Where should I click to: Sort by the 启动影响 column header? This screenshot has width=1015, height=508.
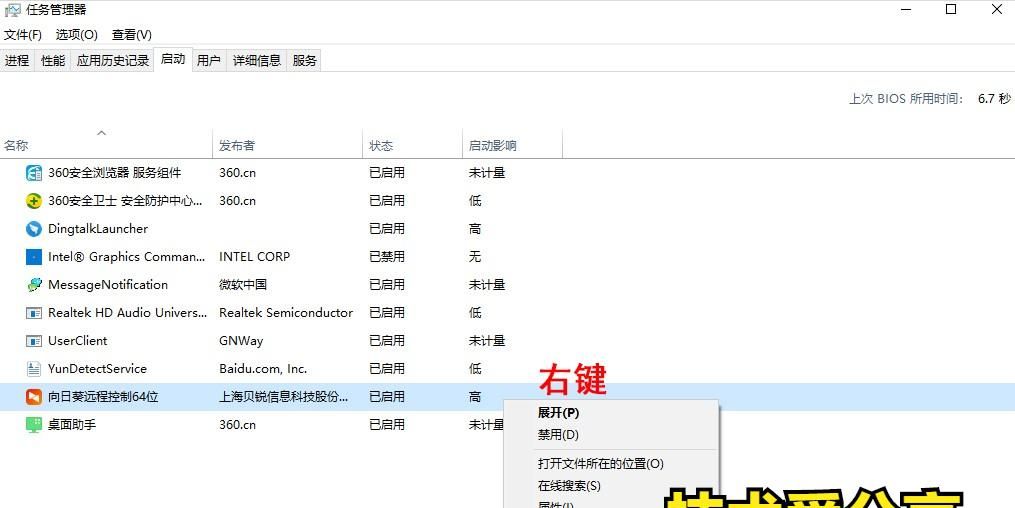click(x=512, y=146)
